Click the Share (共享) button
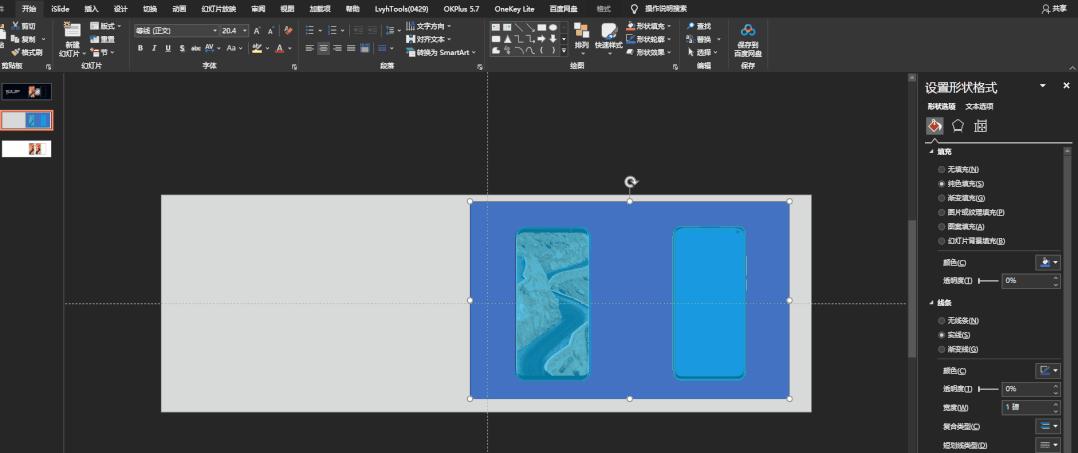1078x453 pixels. [x=1054, y=8]
